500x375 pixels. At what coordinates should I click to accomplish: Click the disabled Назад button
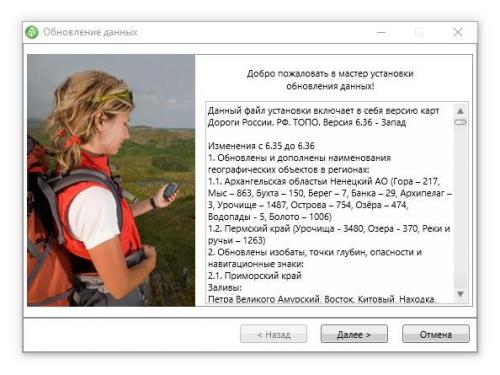point(273,334)
